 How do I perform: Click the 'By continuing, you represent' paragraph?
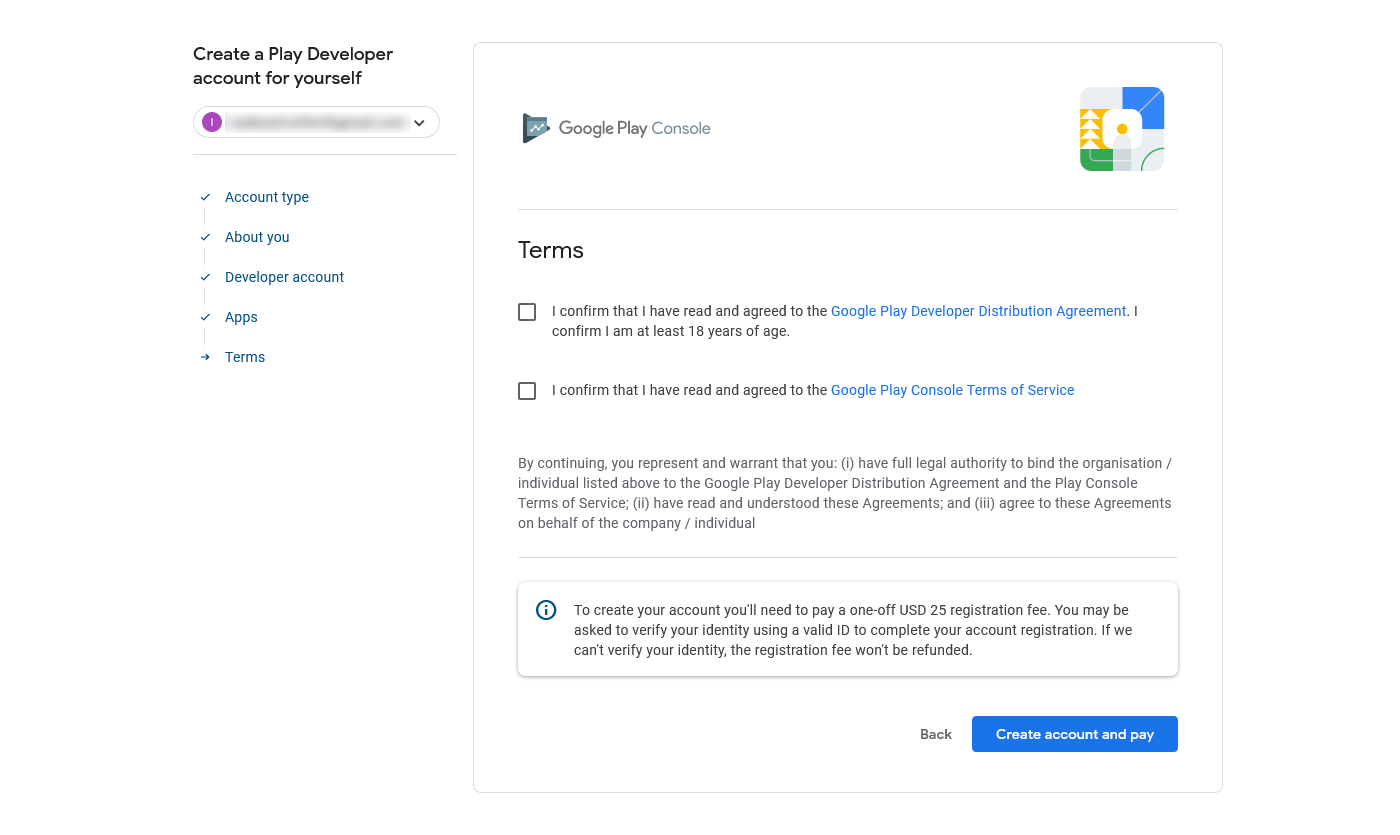coord(846,493)
